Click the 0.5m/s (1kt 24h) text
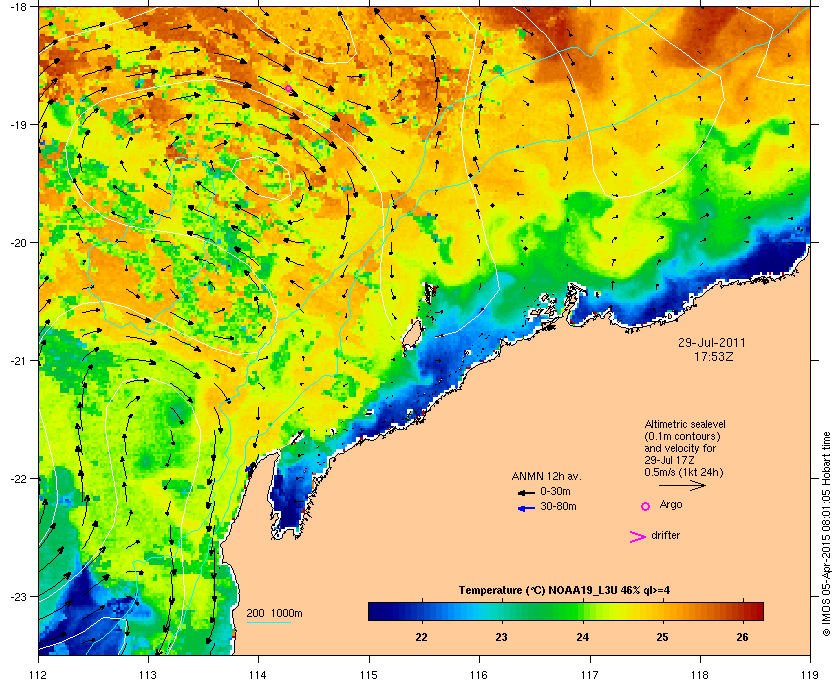The width and height of the screenshot is (840, 680). point(684,473)
